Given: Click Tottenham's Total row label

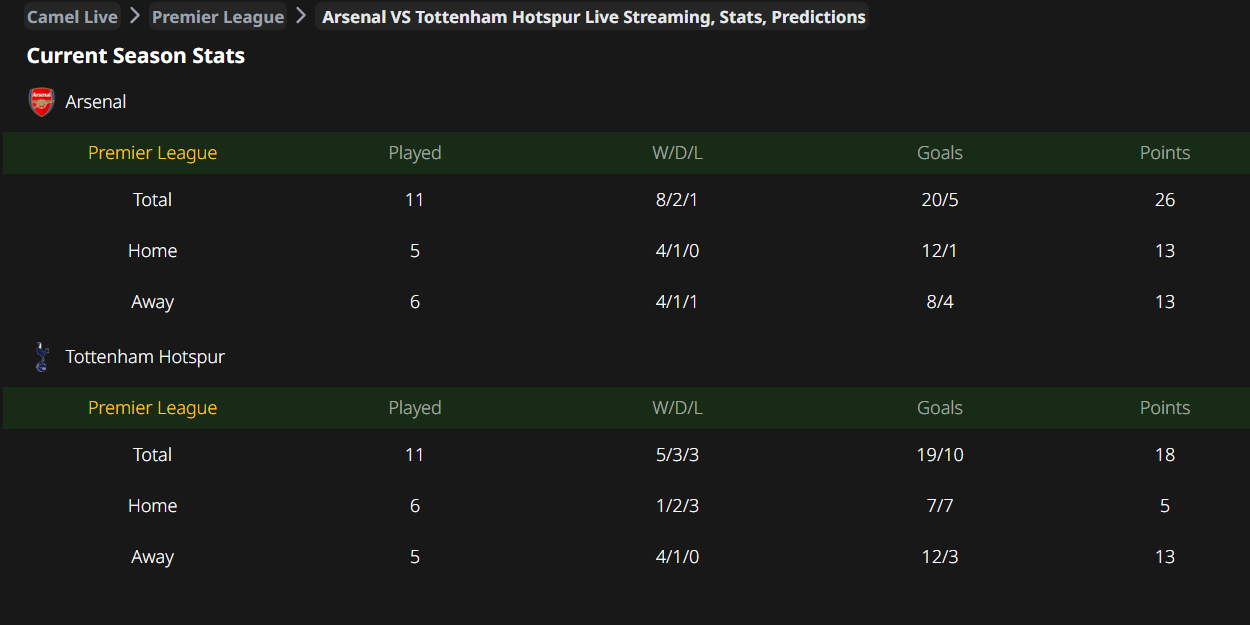Looking at the screenshot, I should tap(152, 455).
